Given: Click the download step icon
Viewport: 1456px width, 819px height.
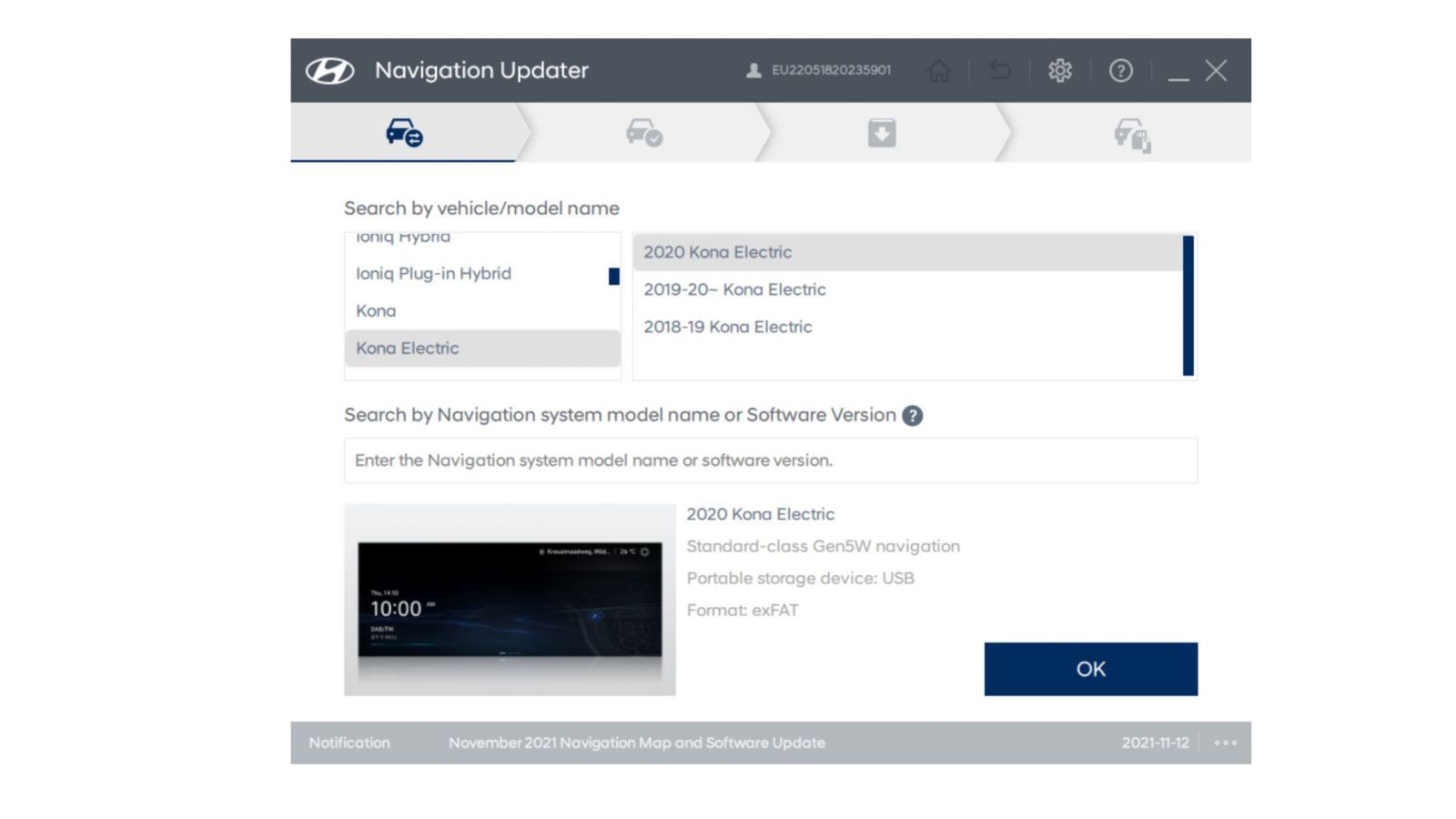Looking at the screenshot, I should click(881, 132).
